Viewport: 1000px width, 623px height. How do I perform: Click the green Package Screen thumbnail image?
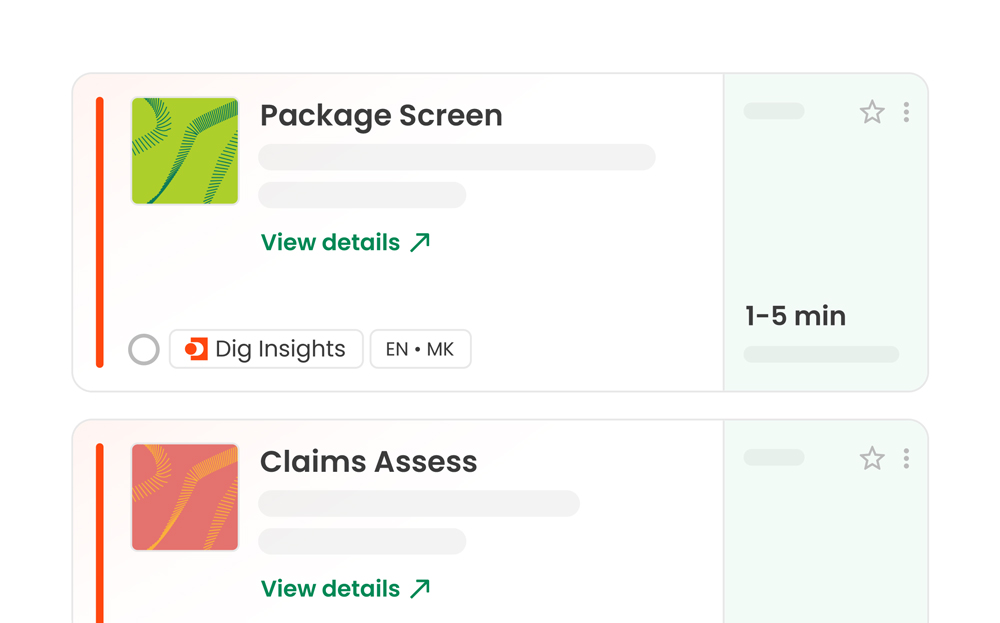tap(185, 150)
